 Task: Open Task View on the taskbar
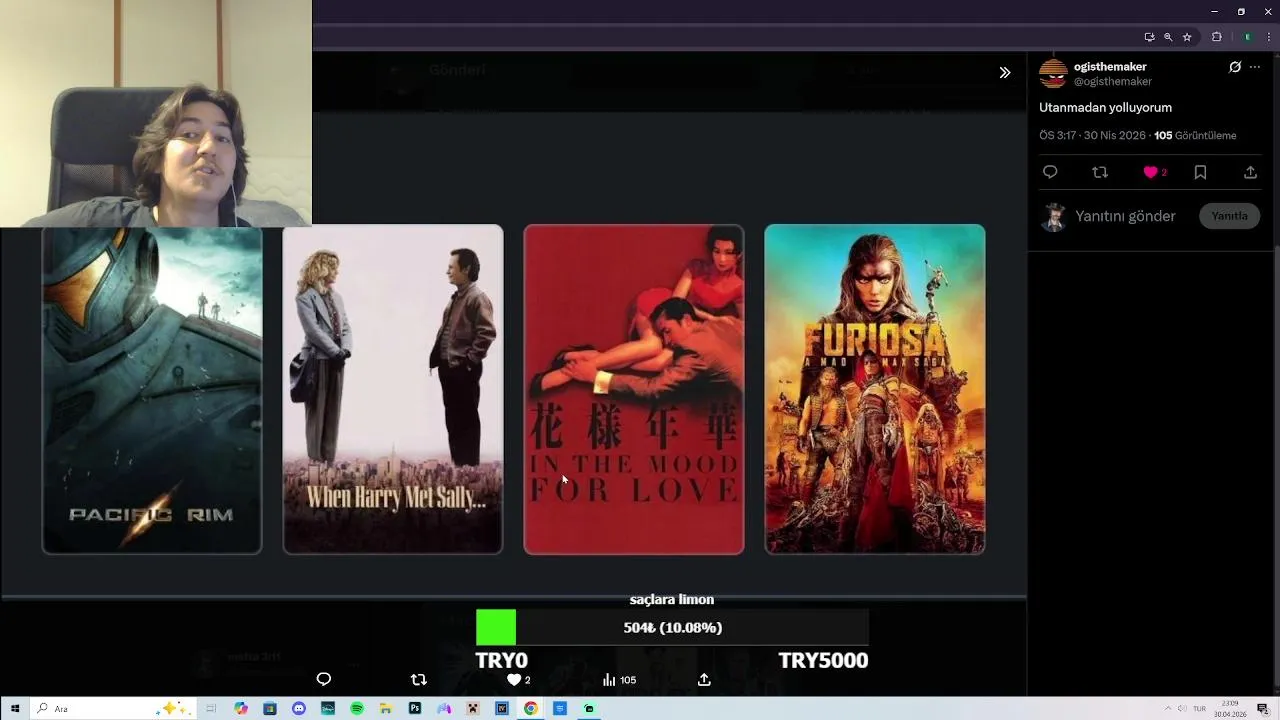click(x=211, y=709)
